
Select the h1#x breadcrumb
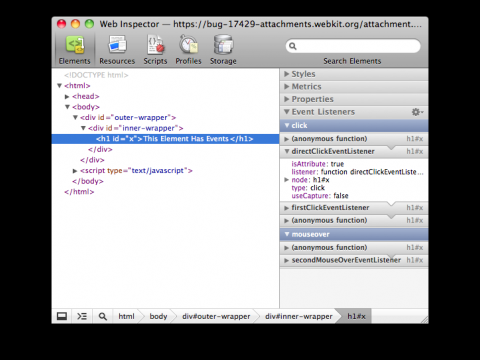[x=356, y=316]
